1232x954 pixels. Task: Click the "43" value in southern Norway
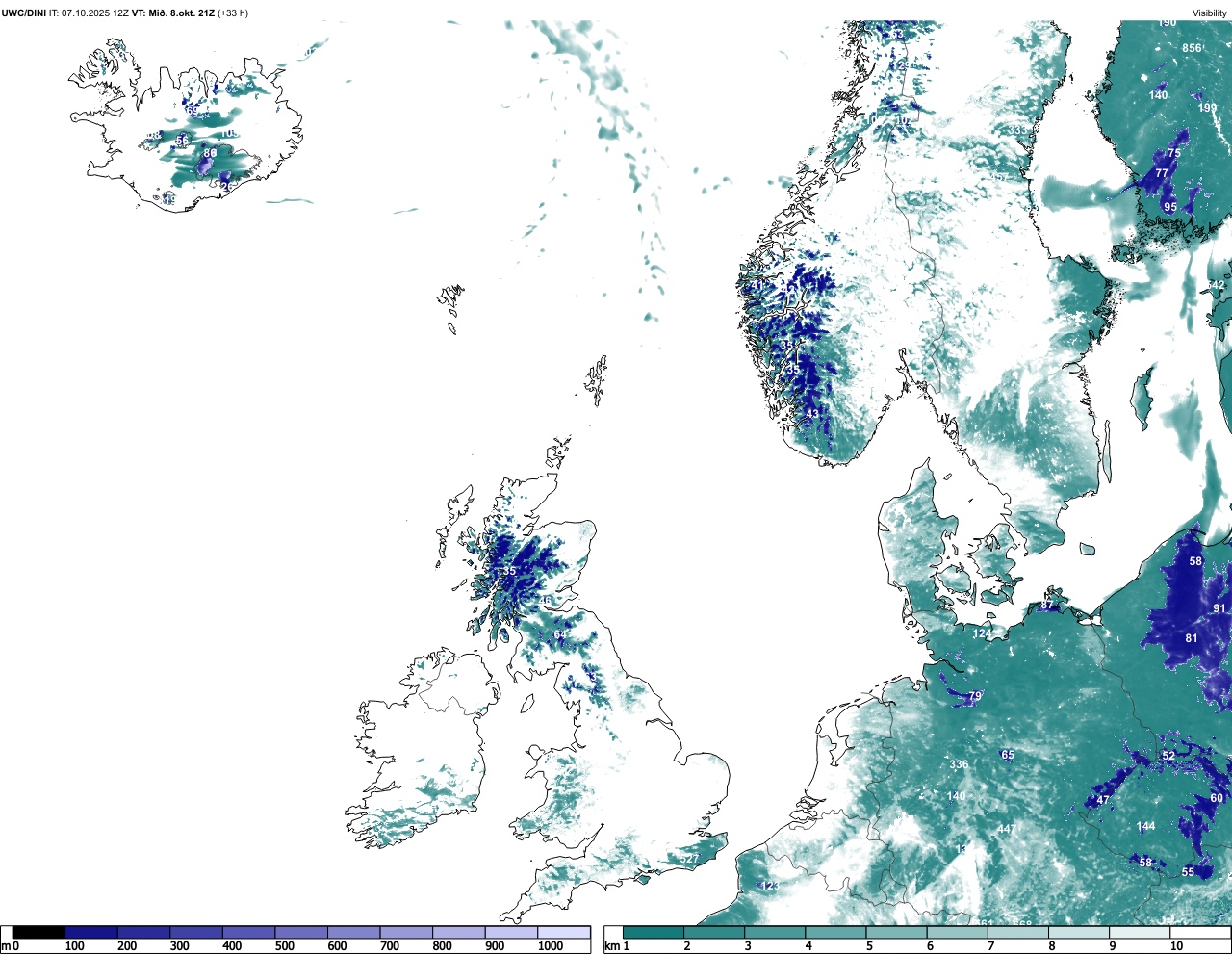point(812,414)
